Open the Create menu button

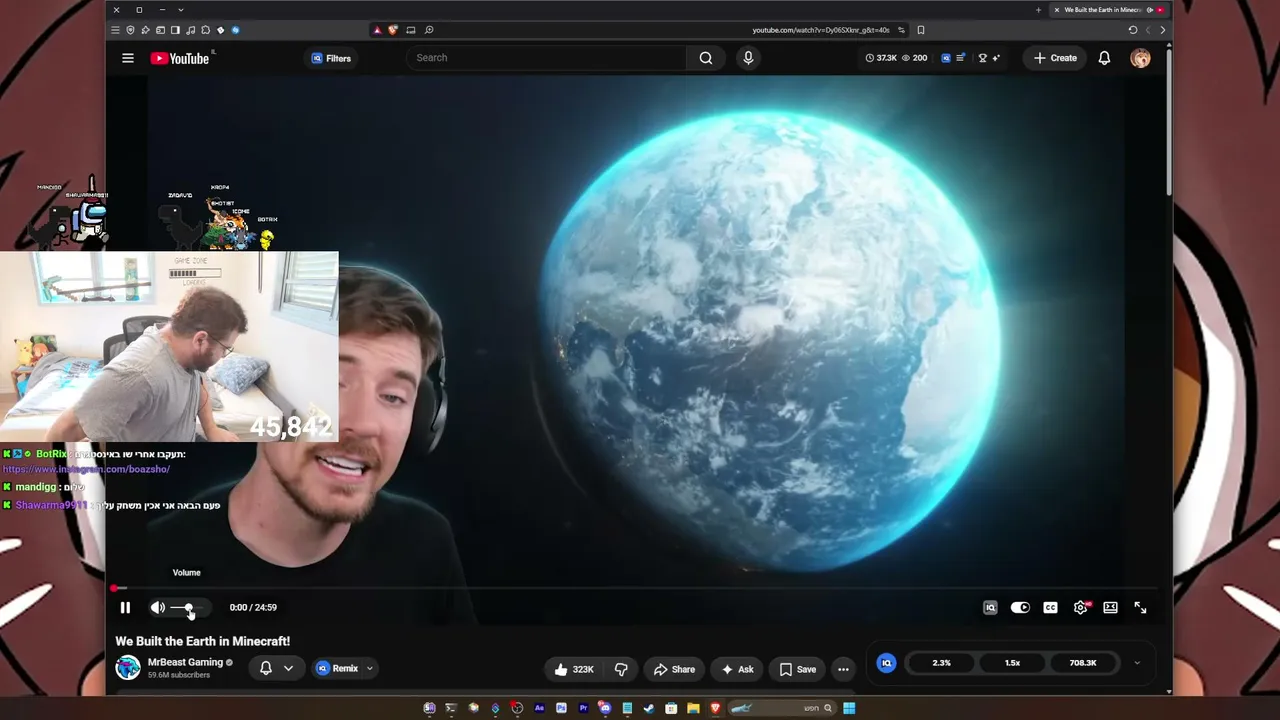[1055, 58]
